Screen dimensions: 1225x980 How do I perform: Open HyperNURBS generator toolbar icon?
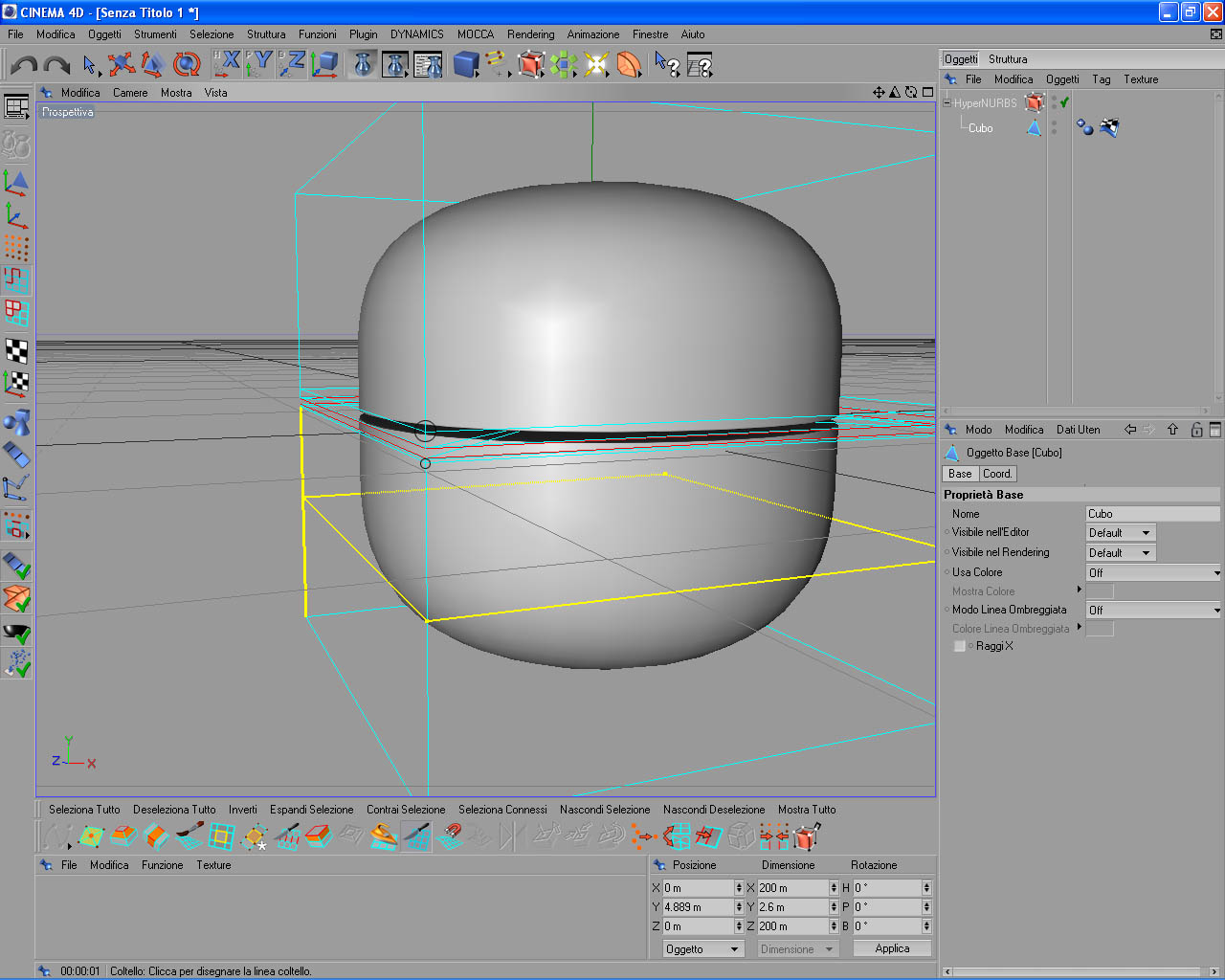click(530, 65)
